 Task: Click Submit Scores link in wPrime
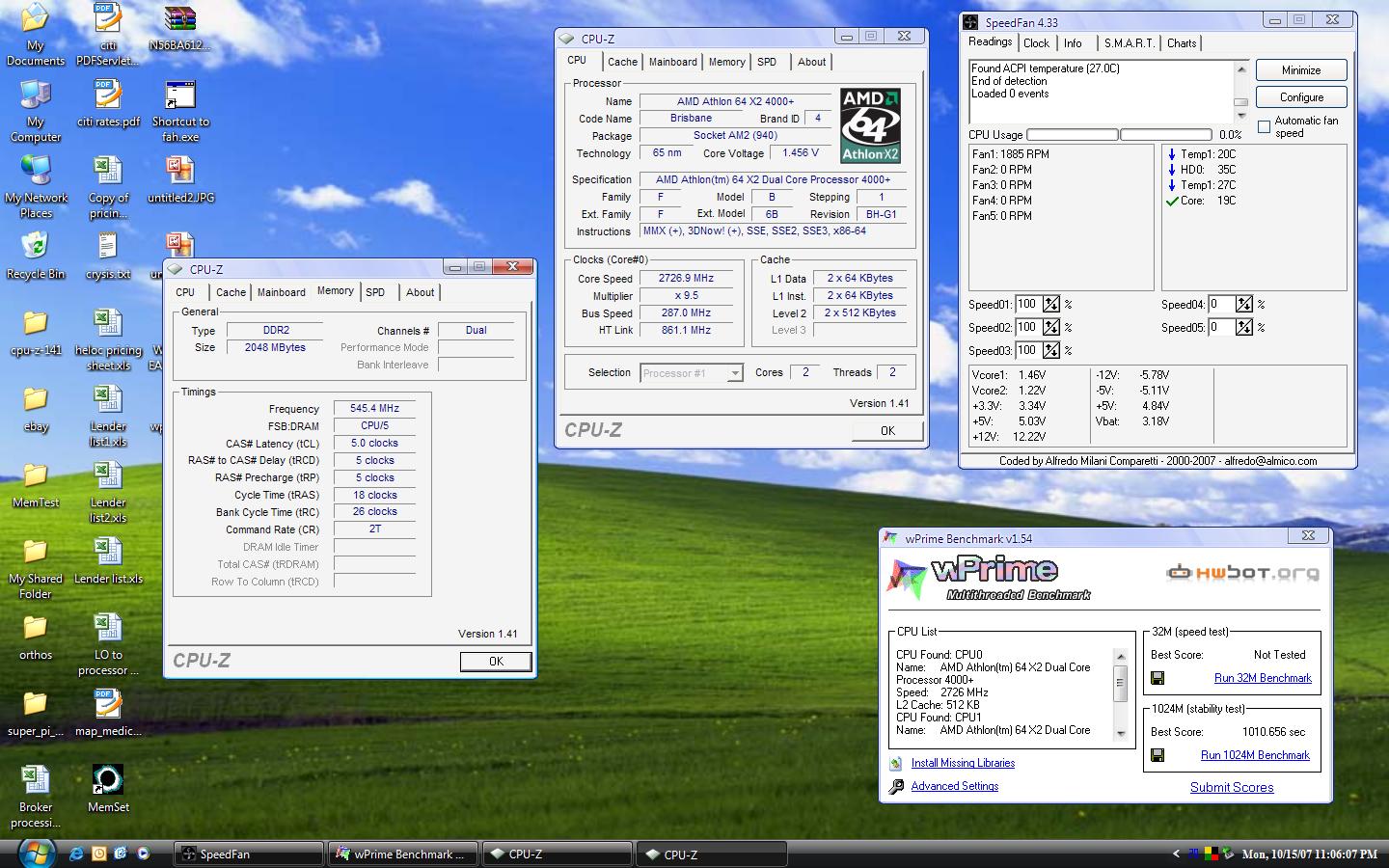tap(1232, 787)
